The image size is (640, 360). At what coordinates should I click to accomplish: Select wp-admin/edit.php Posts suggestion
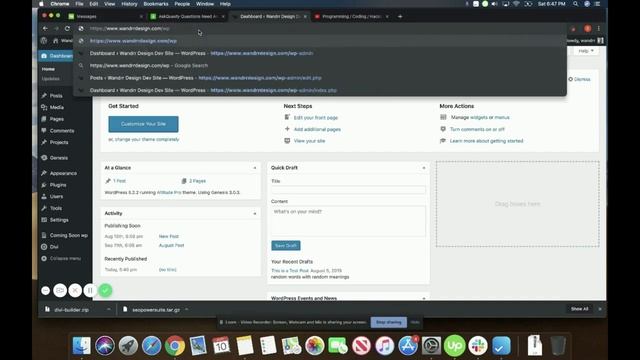pyautogui.click(x=320, y=78)
